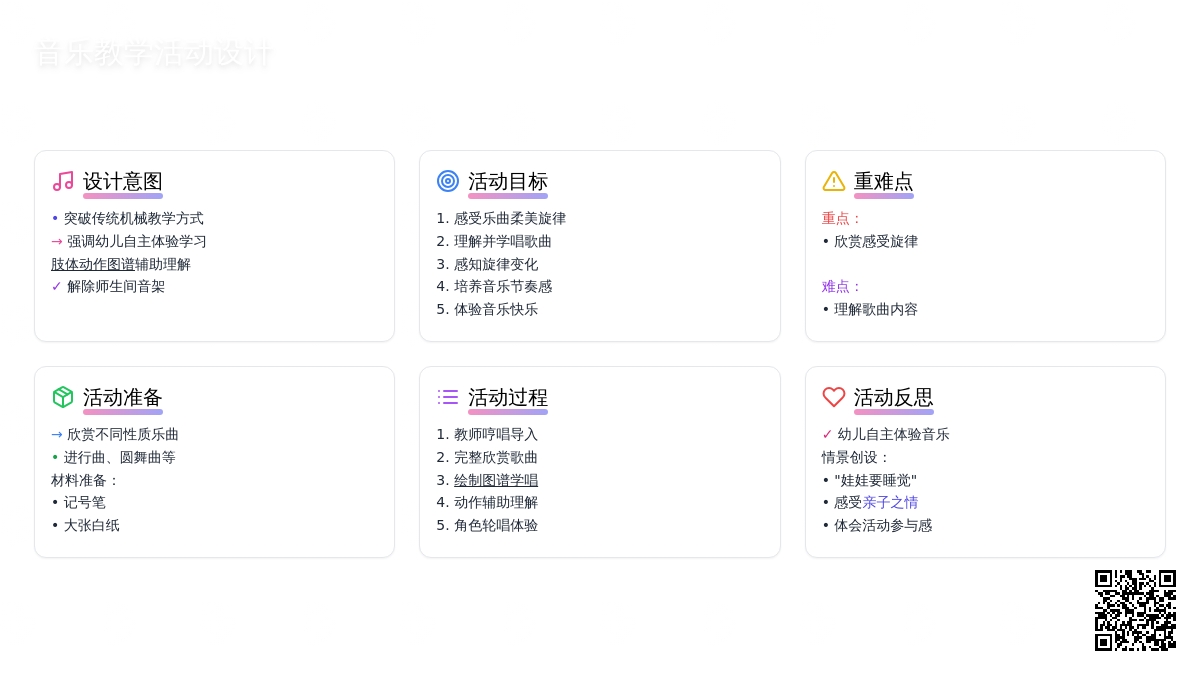
Task: Click the 情景创设： label
Action: pyautogui.click(x=857, y=457)
